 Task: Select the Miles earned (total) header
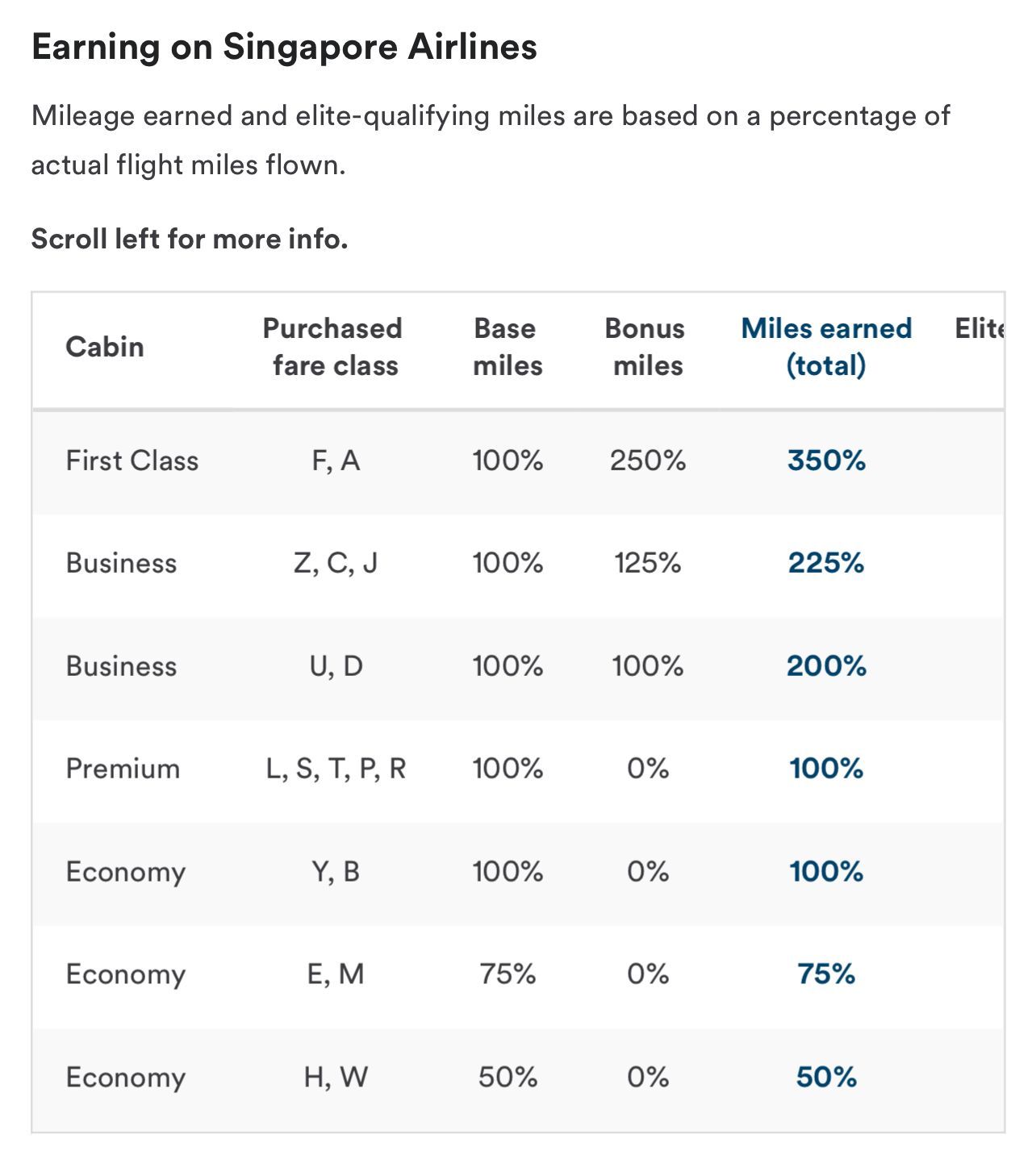(826, 347)
